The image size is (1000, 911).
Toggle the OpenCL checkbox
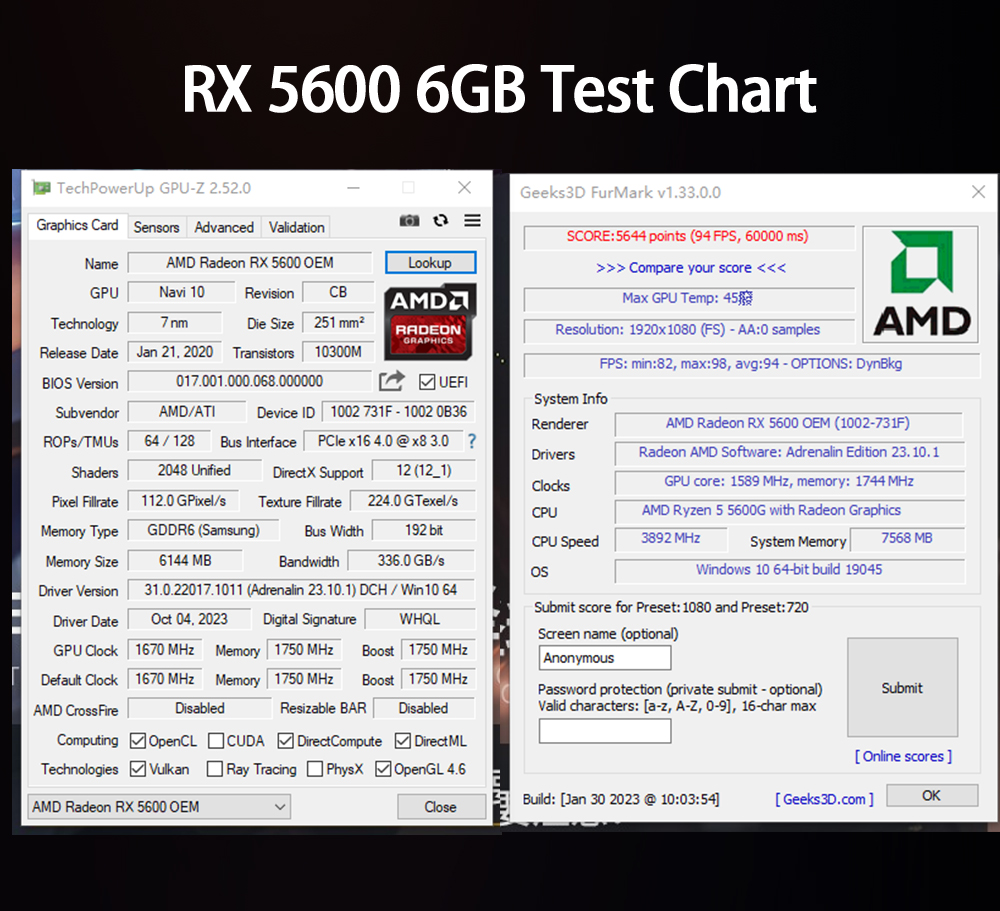point(138,741)
